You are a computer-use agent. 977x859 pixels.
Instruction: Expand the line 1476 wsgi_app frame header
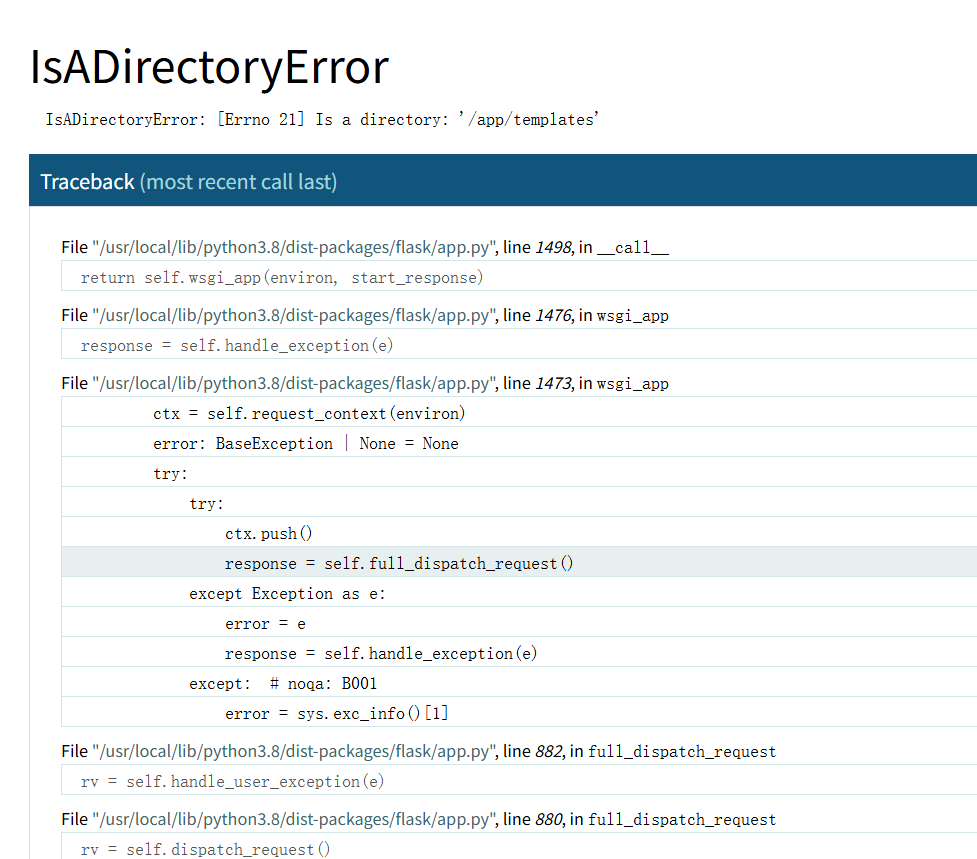click(x=365, y=315)
